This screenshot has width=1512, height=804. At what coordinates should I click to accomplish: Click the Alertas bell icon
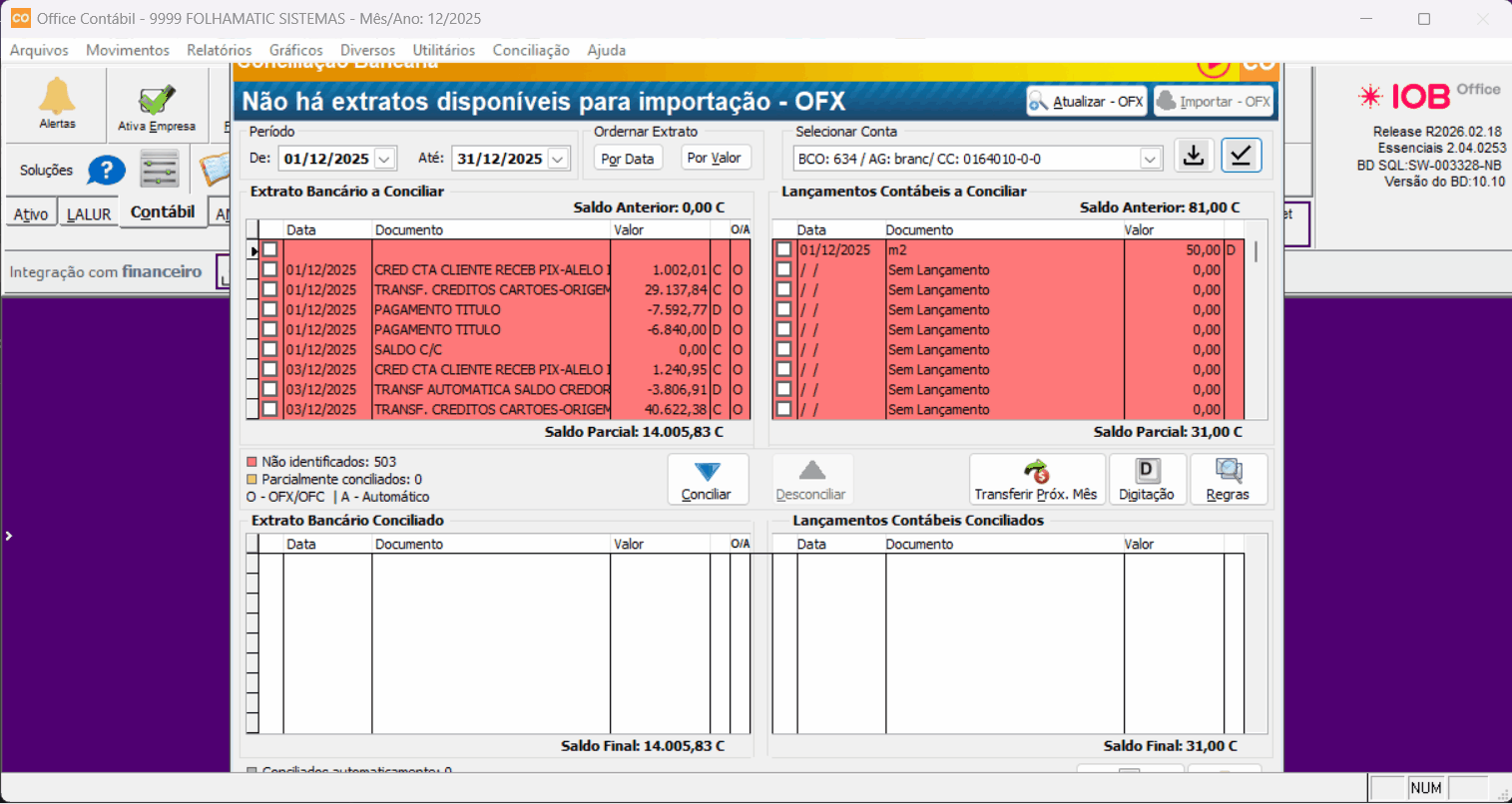coord(57,98)
